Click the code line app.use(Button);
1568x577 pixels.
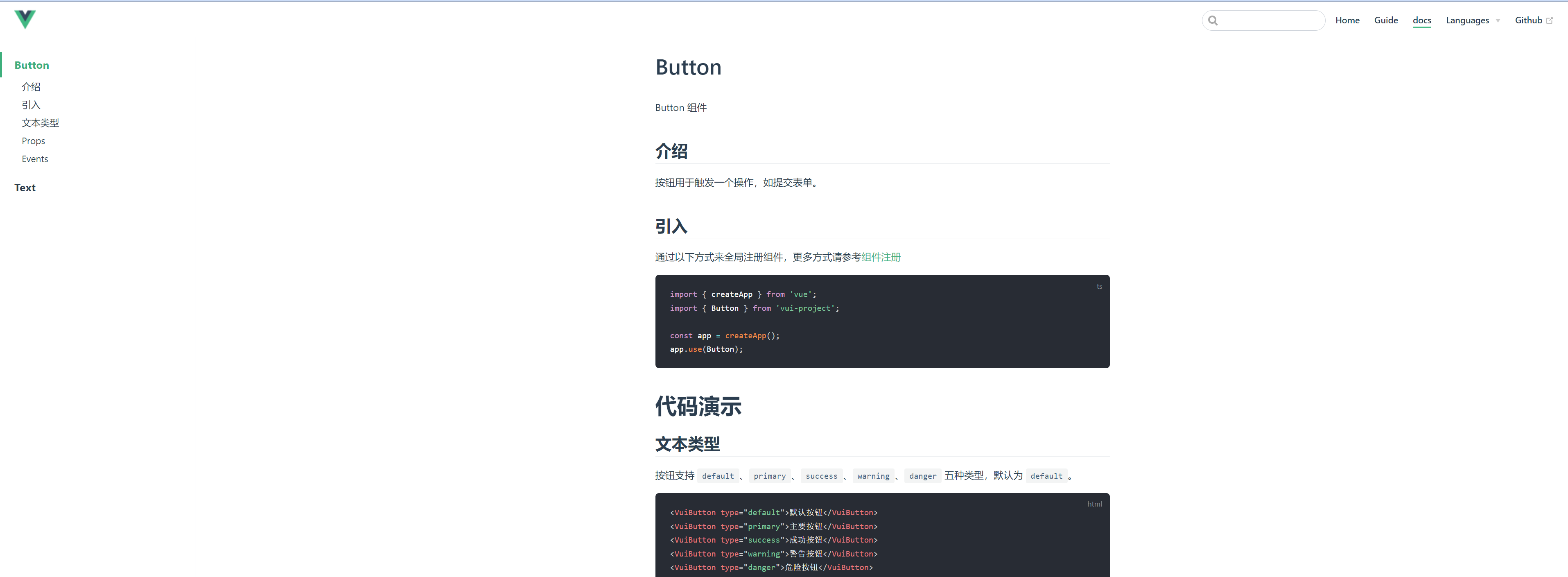(x=706, y=349)
